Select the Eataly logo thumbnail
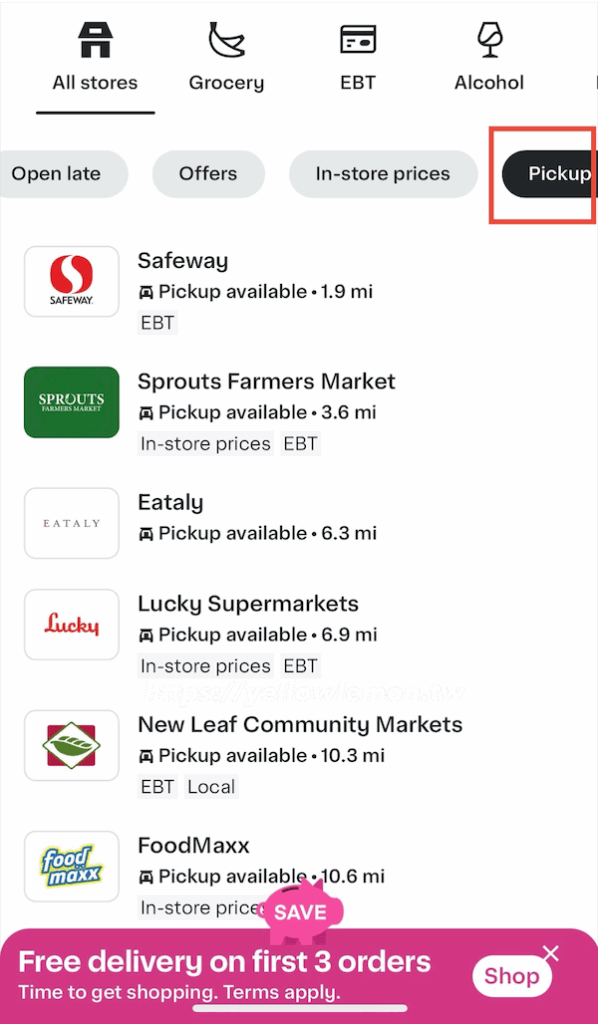Viewport: 598px width, 1024px height. coord(72,523)
